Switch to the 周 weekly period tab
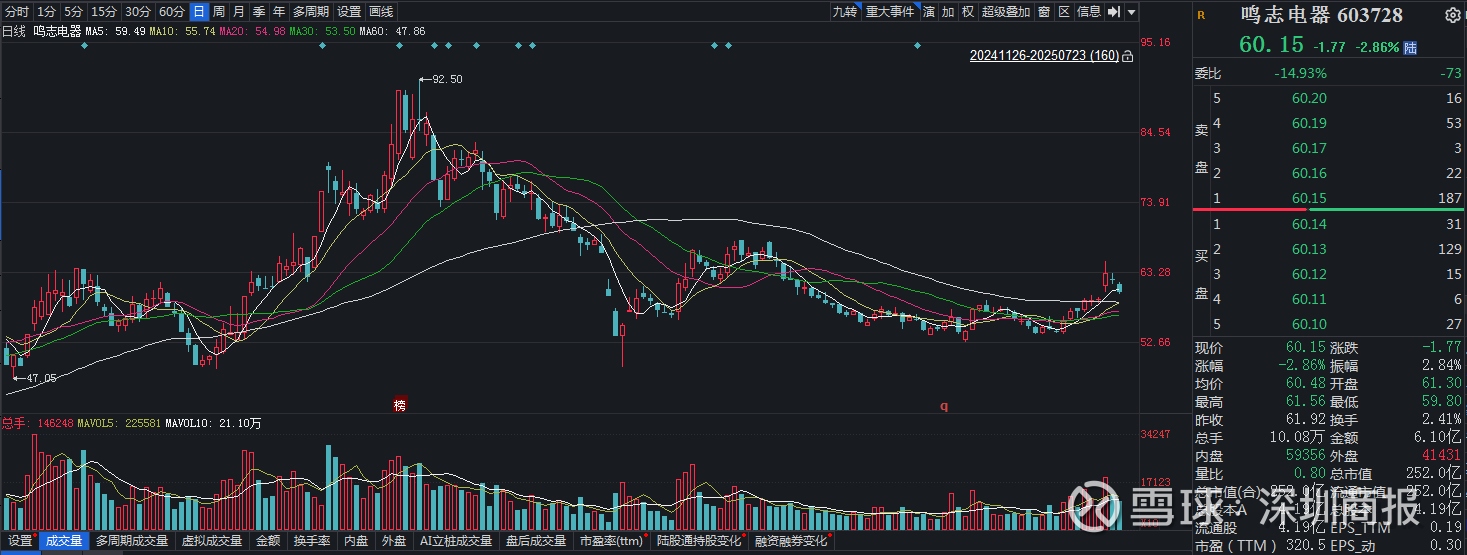The height and width of the screenshot is (555, 1467). point(219,12)
